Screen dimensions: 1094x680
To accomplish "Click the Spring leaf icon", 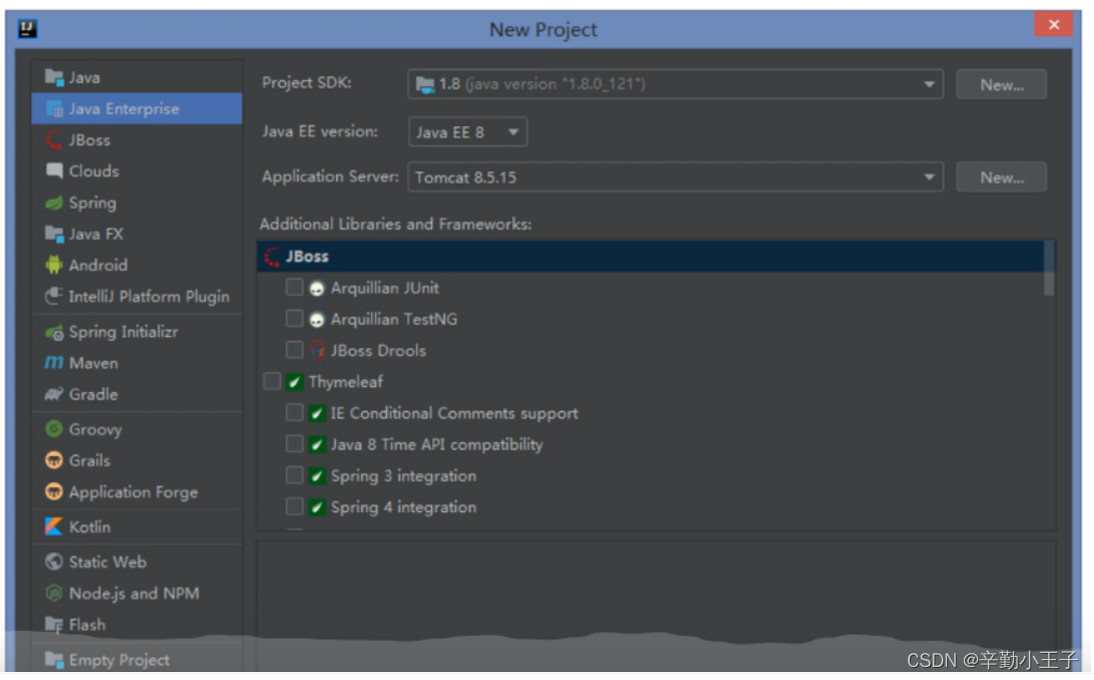I will 54,203.
